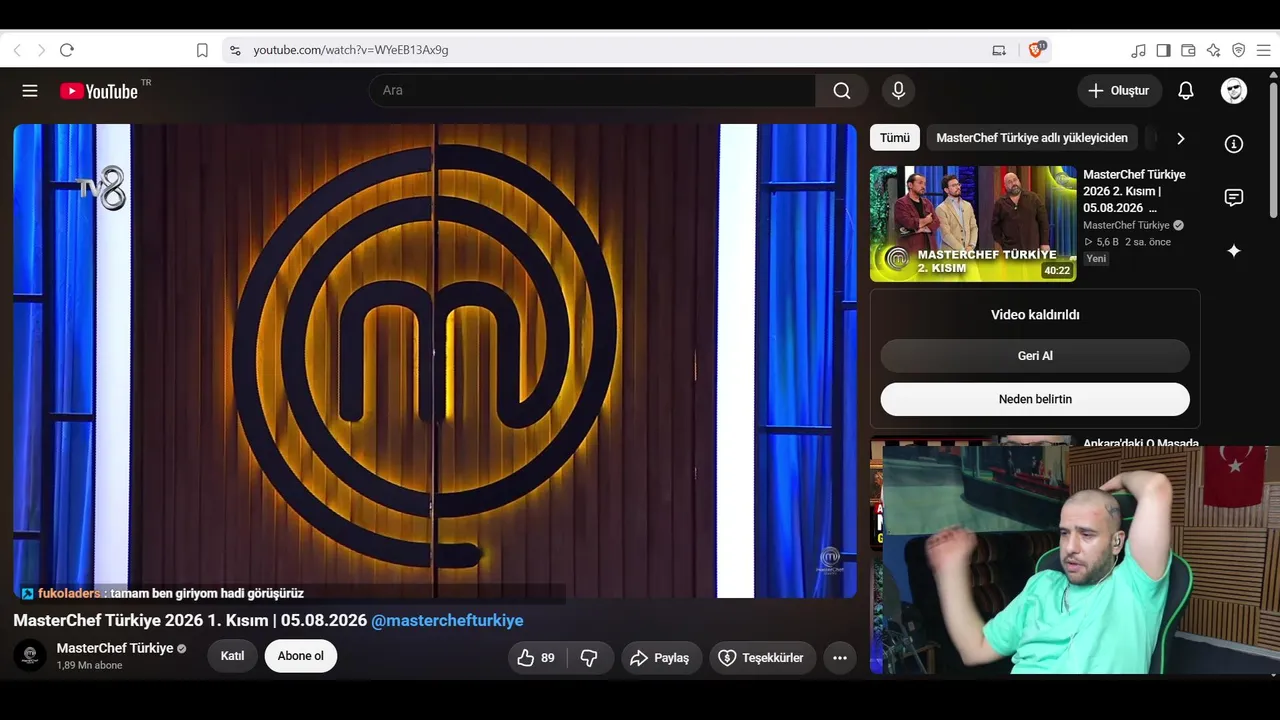Open the @masterchefturkiye handle link
1280x720 pixels.
tap(447, 621)
